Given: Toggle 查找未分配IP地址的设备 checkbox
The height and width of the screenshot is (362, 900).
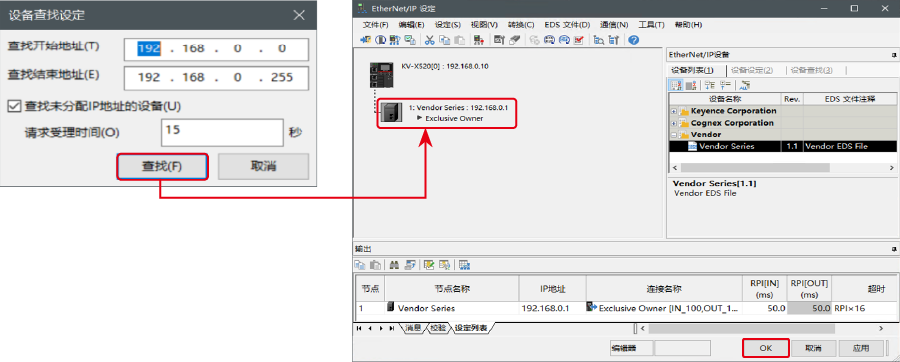Looking at the screenshot, I should point(13,106).
